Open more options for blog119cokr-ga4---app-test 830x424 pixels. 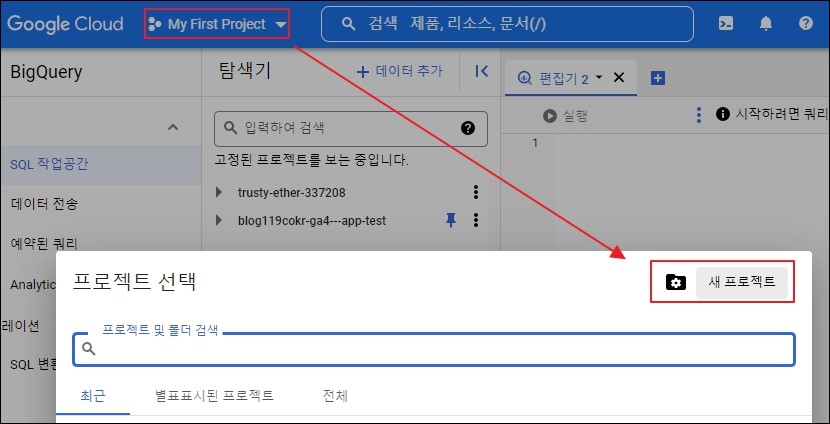[x=476, y=220]
